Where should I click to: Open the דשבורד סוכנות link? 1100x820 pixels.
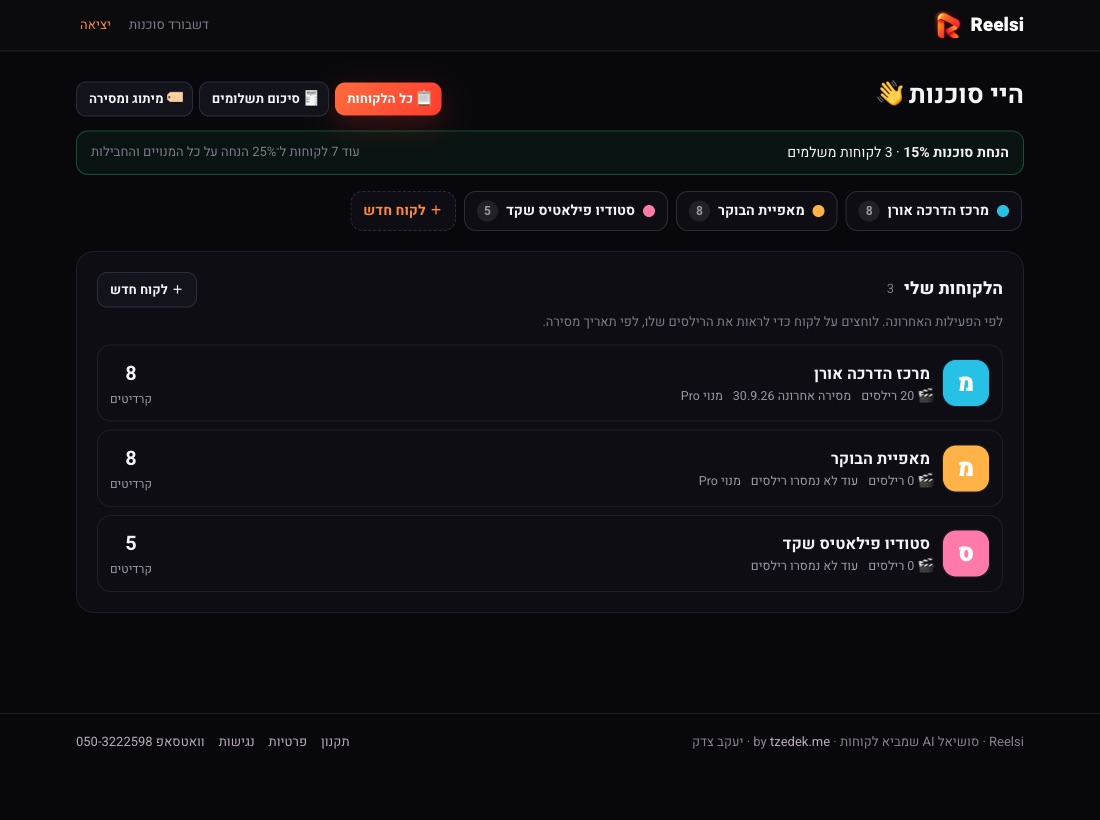pos(168,25)
